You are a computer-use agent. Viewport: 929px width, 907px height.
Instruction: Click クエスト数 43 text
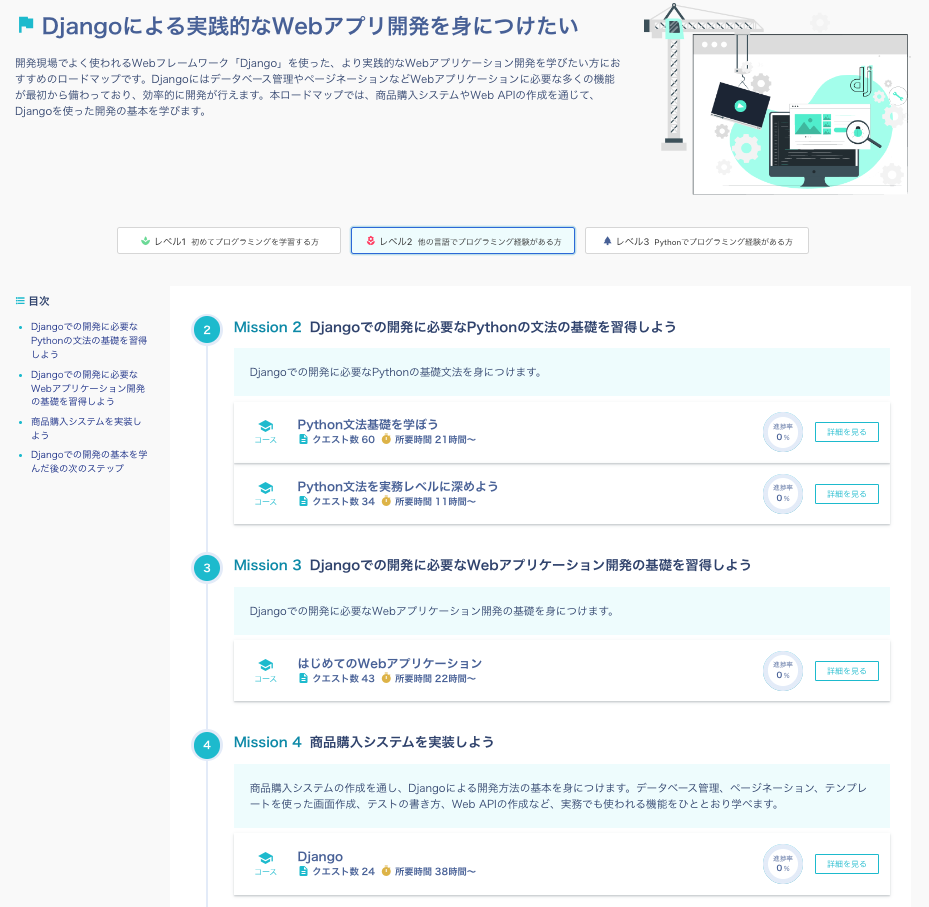(x=344, y=678)
